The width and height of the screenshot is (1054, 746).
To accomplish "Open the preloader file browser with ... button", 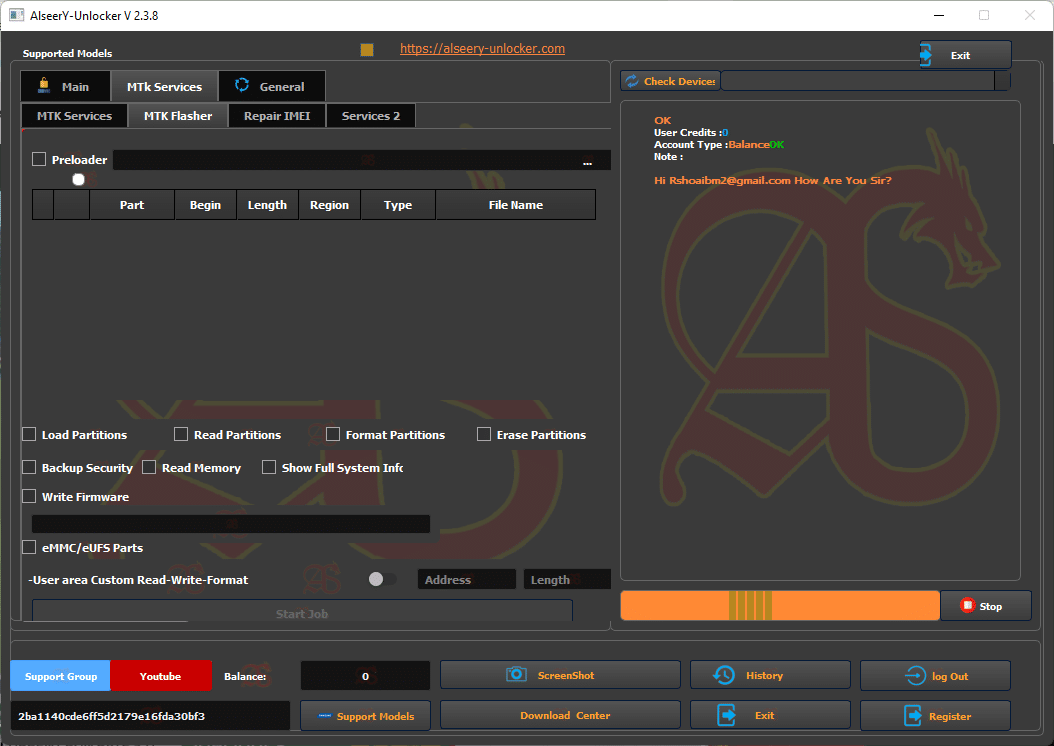I will pyautogui.click(x=588, y=160).
